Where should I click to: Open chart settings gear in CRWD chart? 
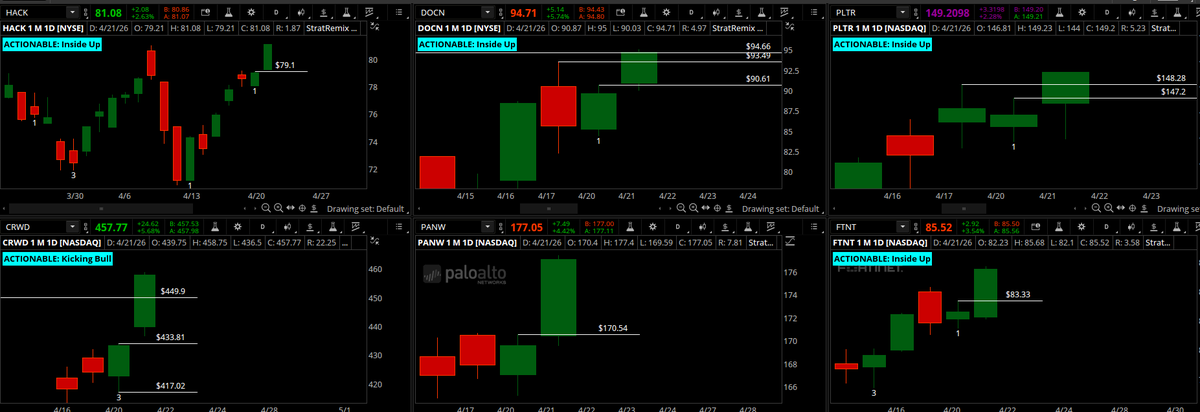238,227
